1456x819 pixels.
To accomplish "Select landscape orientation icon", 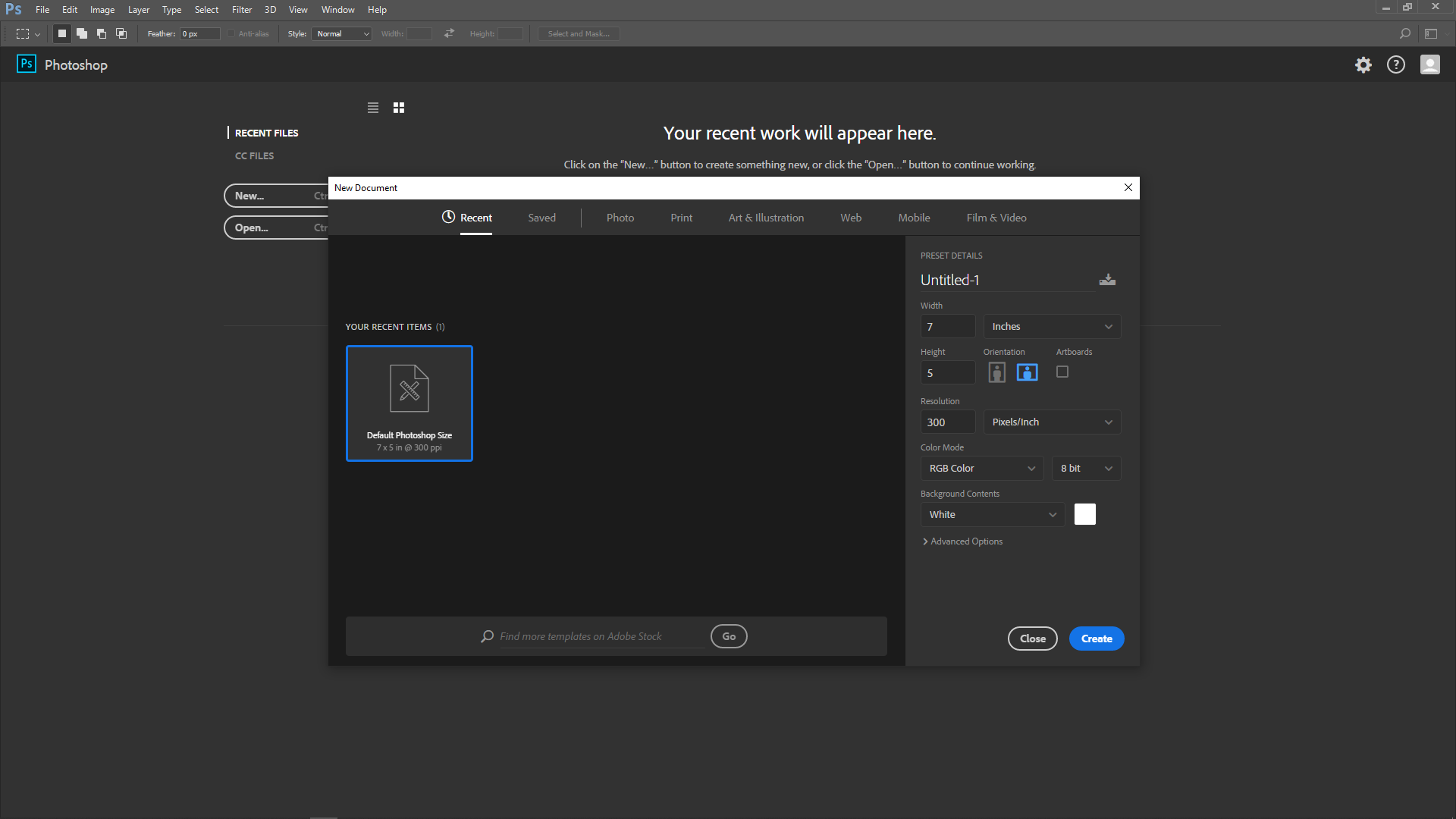I will click(1027, 372).
